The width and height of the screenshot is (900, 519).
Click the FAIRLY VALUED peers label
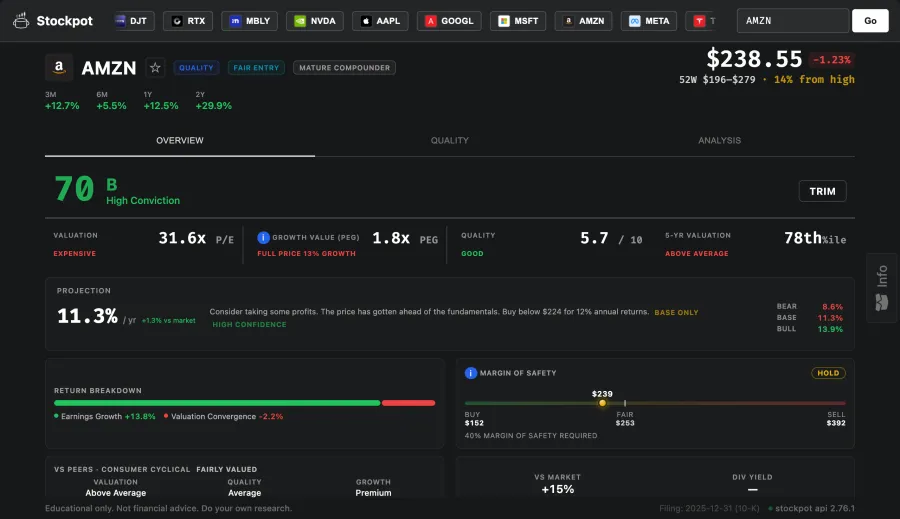(x=227, y=470)
